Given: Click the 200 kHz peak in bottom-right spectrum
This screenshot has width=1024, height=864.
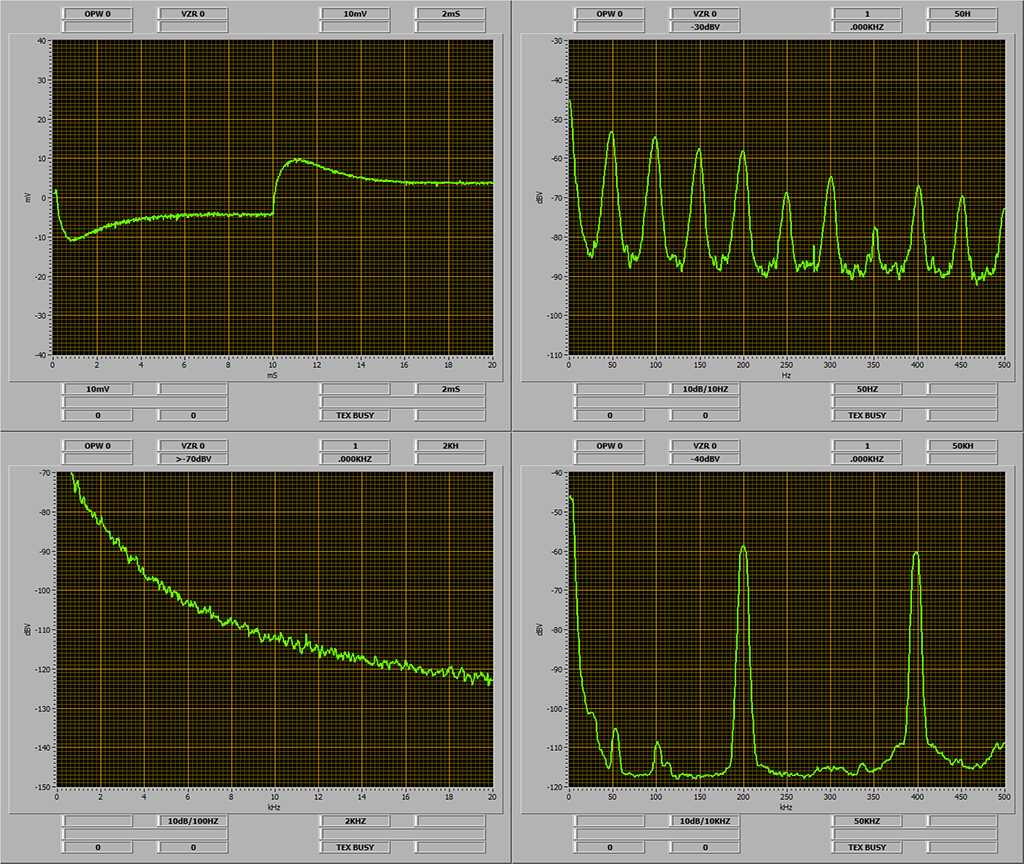Looking at the screenshot, I should tap(743, 548).
